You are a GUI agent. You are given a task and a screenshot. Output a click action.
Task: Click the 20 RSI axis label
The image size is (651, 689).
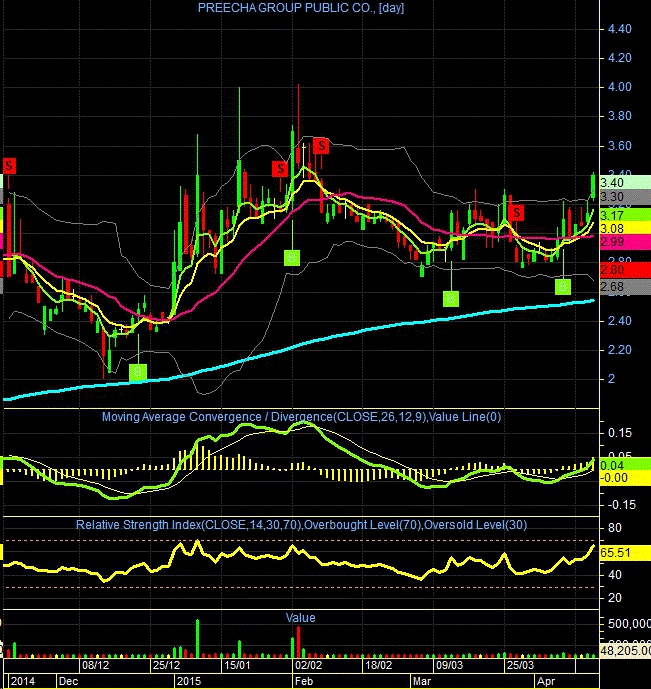coord(615,598)
